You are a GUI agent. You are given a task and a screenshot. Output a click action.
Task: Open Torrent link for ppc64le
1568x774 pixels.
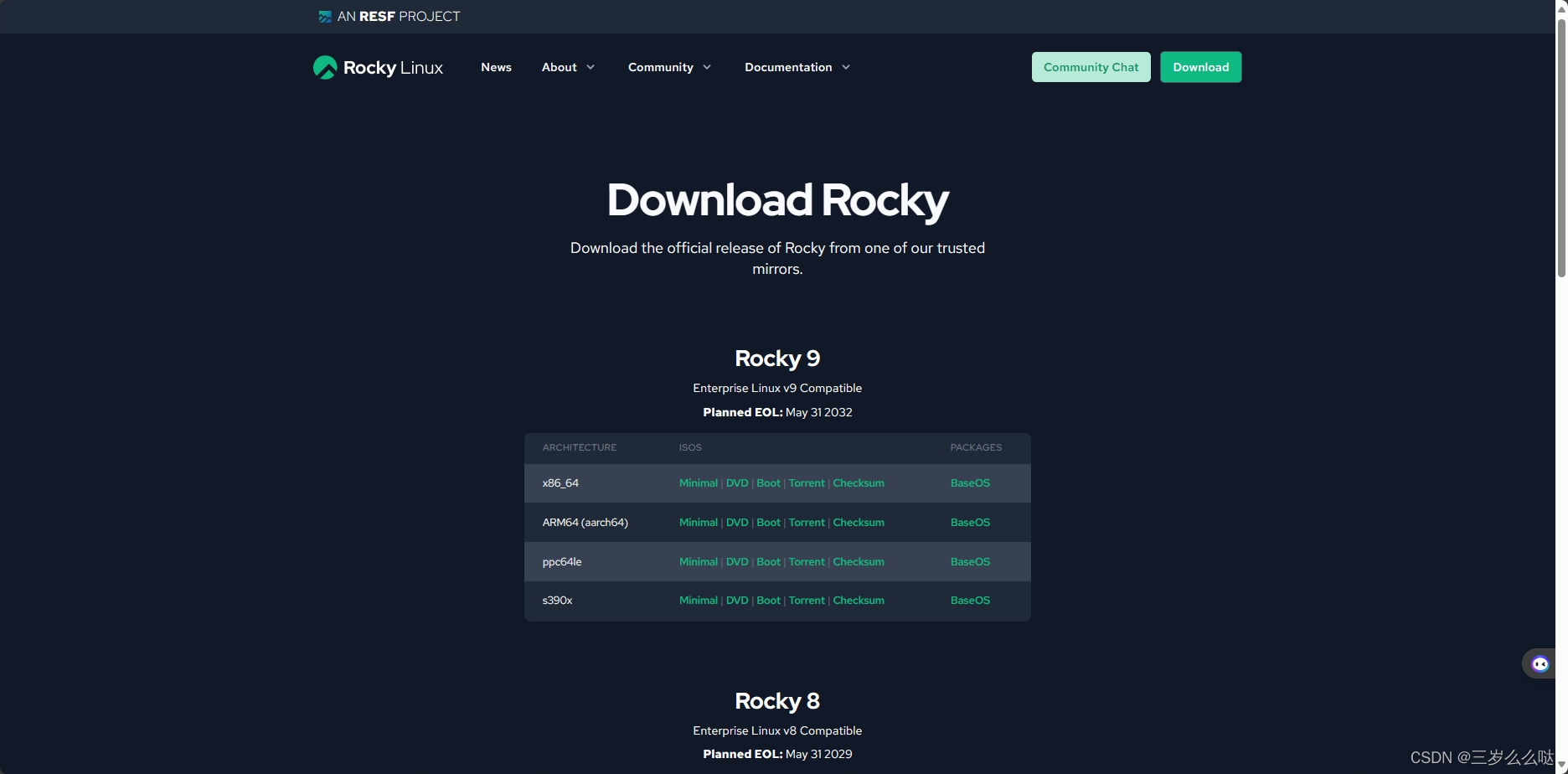tap(807, 562)
